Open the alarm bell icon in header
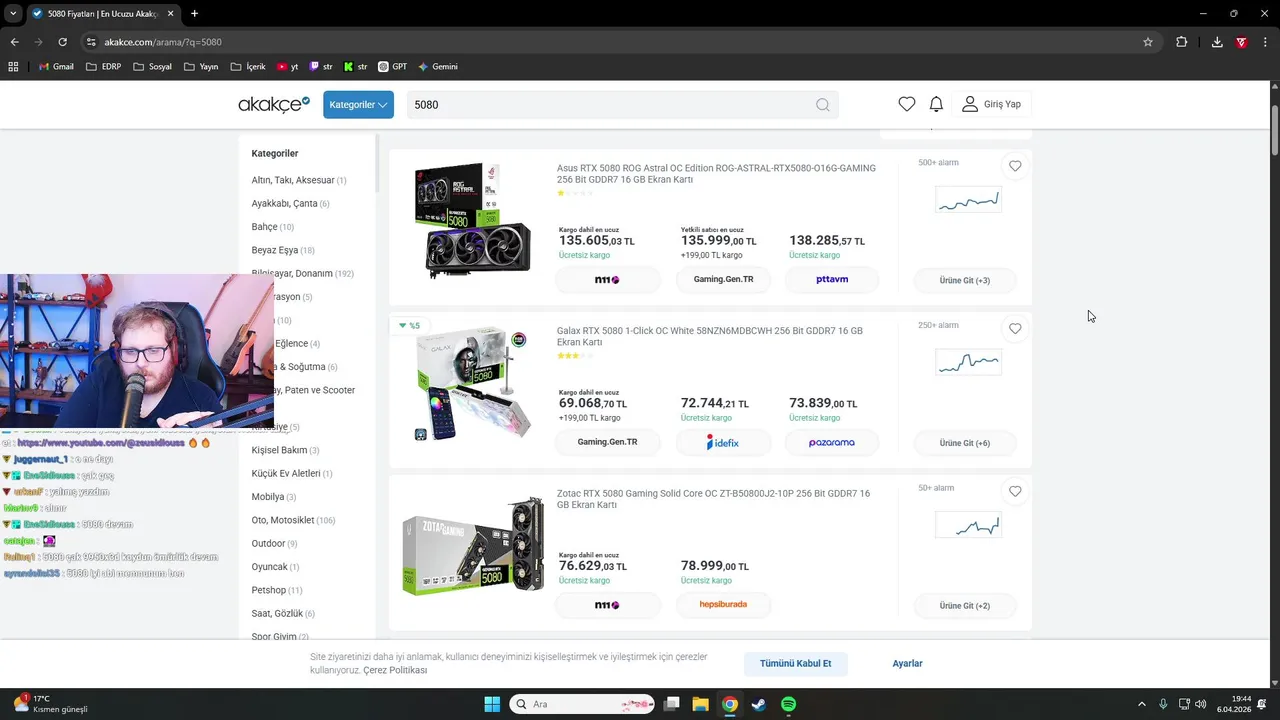This screenshot has height=720, width=1280. point(936,104)
